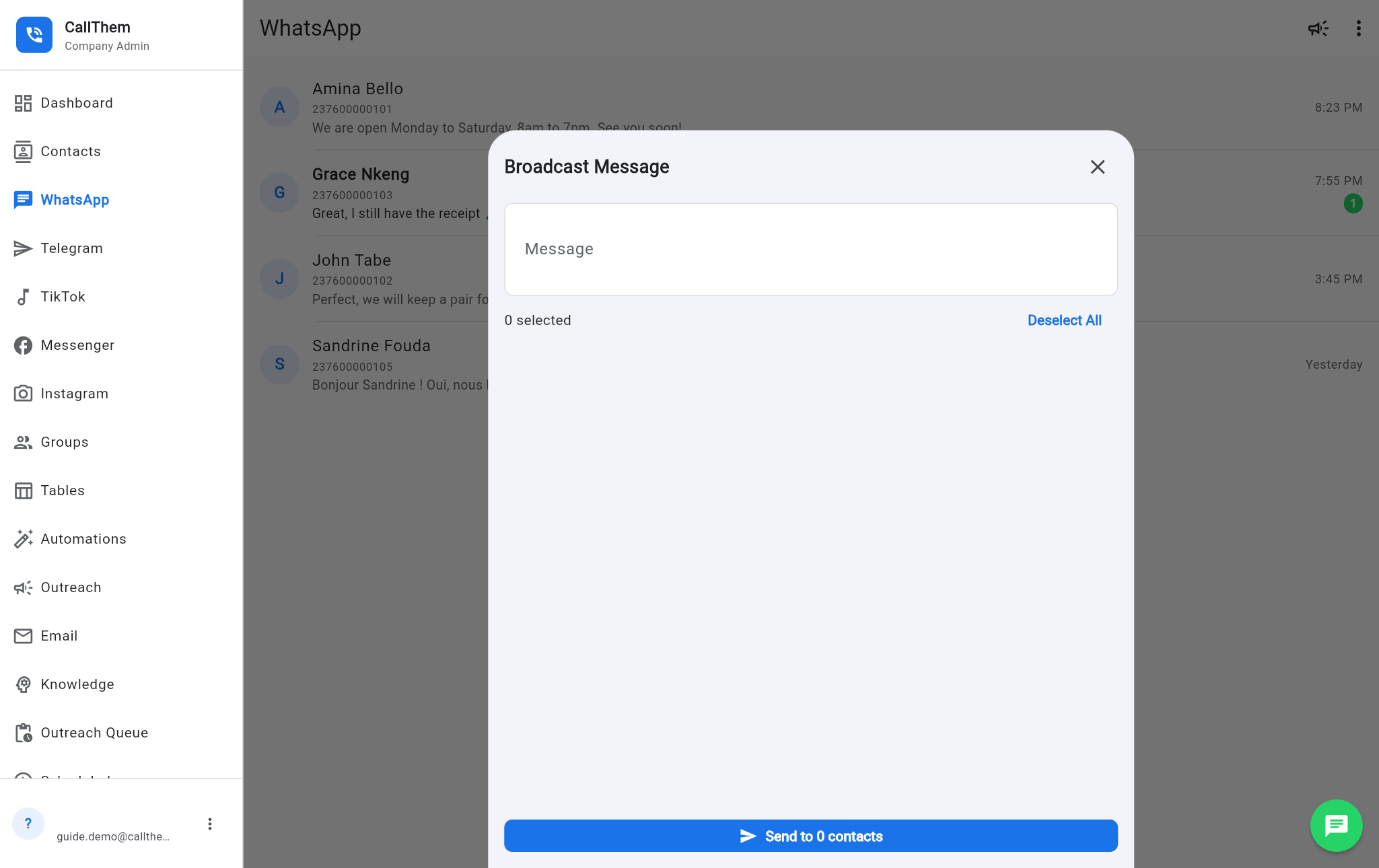Click the TikTok music note icon
1379x868 pixels.
tap(23, 297)
